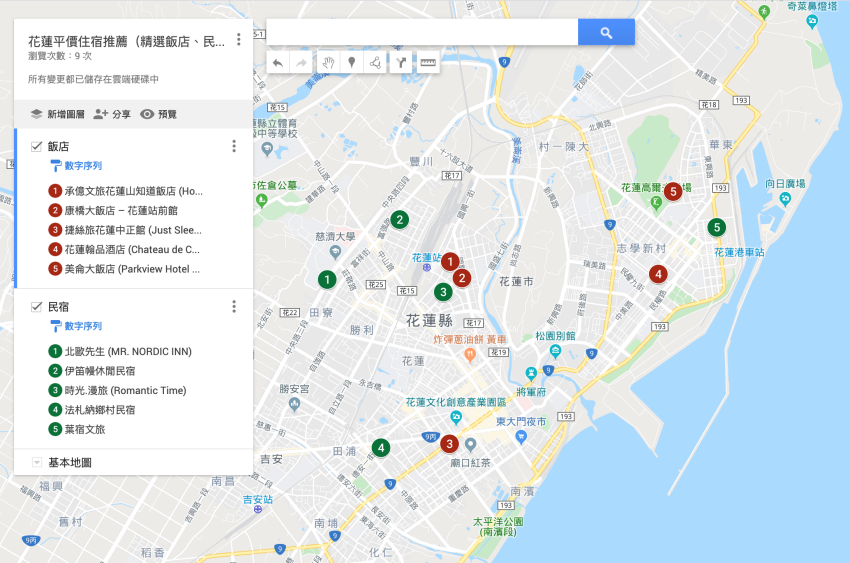850x563 pixels.
Task: Click the 花蓮高爾夫球場 golf pin
Action: pos(656,203)
